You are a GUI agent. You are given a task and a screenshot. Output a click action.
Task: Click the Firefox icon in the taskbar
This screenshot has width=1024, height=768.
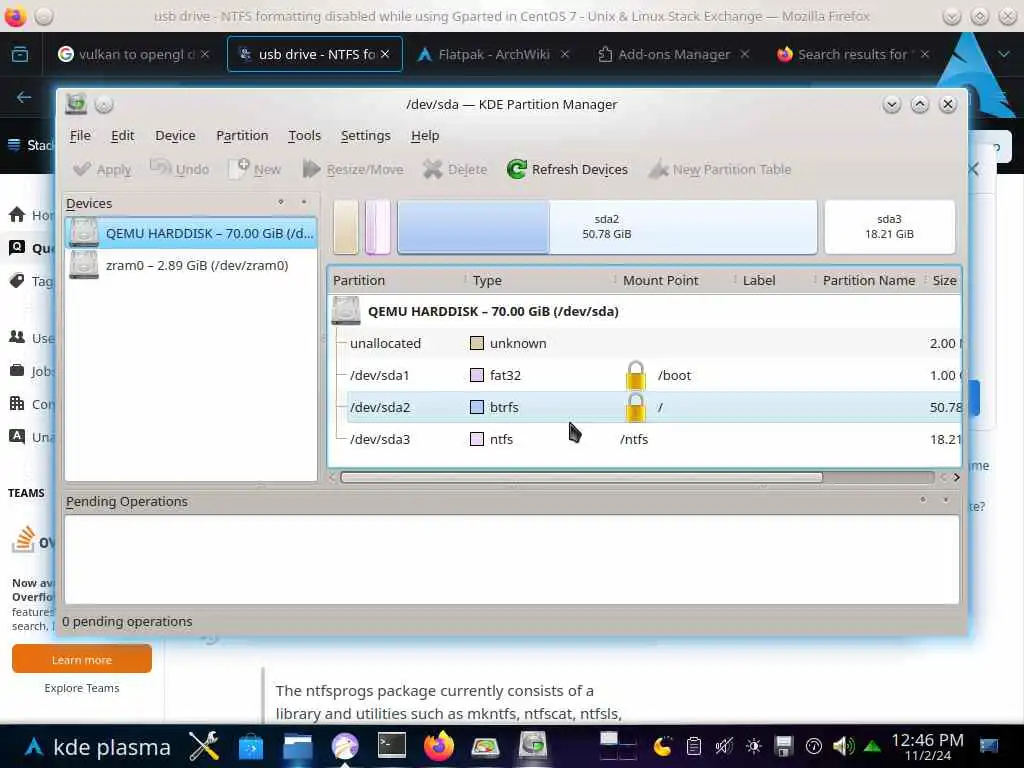point(439,746)
